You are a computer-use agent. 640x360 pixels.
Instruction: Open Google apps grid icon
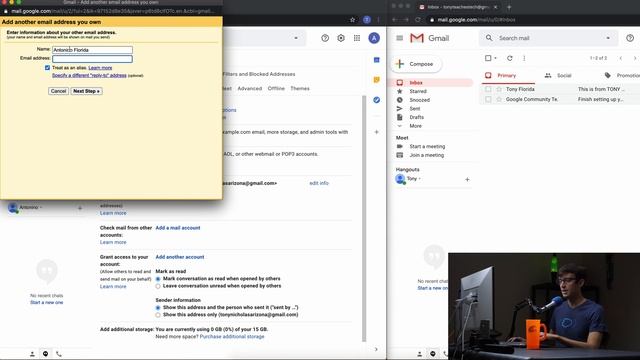pos(357,38)
